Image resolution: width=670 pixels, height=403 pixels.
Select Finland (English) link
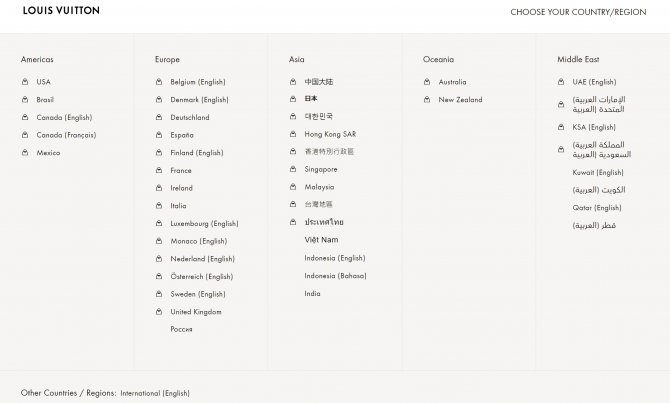(197, 153)
